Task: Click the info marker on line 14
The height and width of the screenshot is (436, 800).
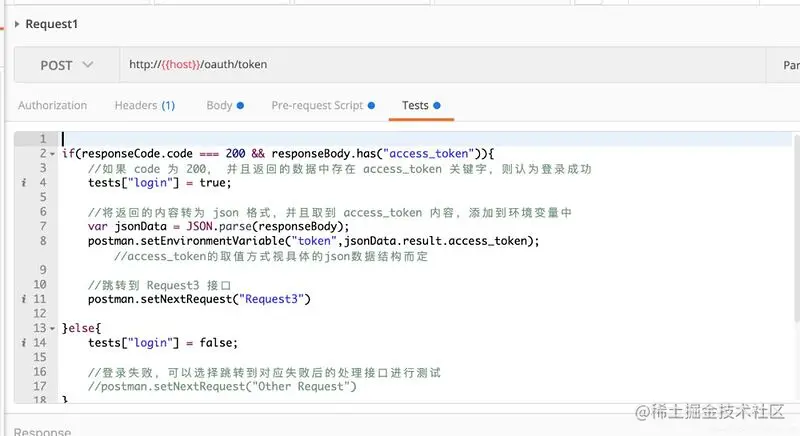Action: [23, 343]
